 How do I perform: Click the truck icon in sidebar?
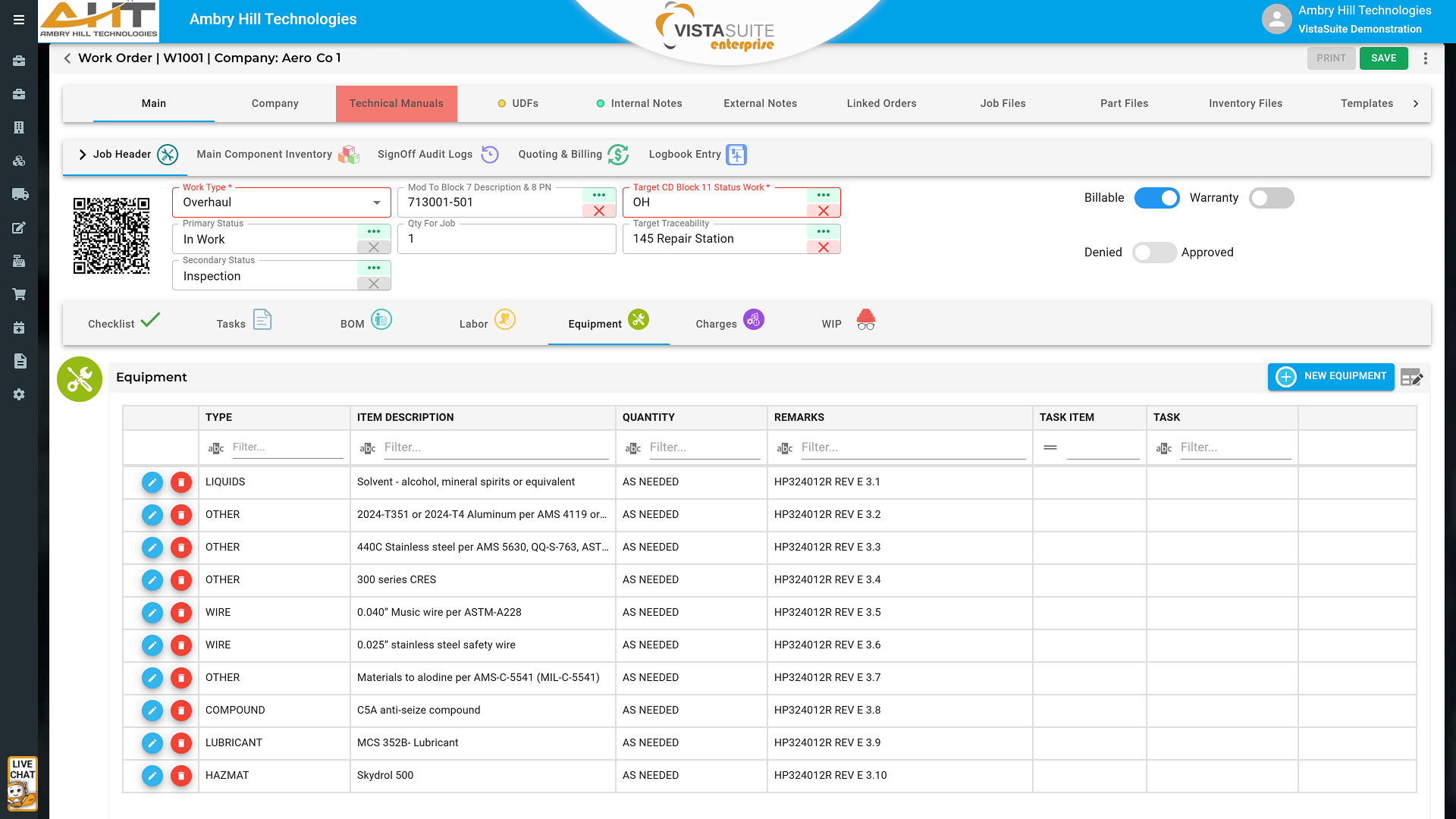coord(19,194)
